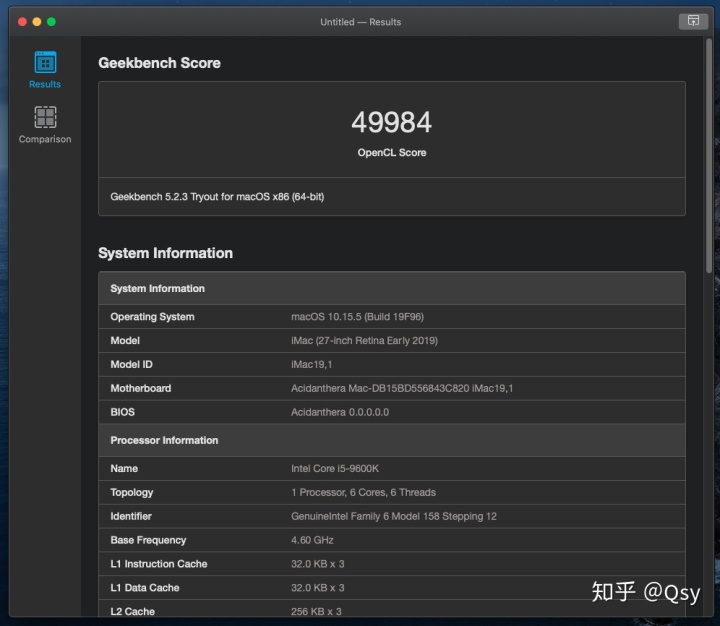Click the 'Motherboard' row label
720x626 pixels.
click(141, 389)
